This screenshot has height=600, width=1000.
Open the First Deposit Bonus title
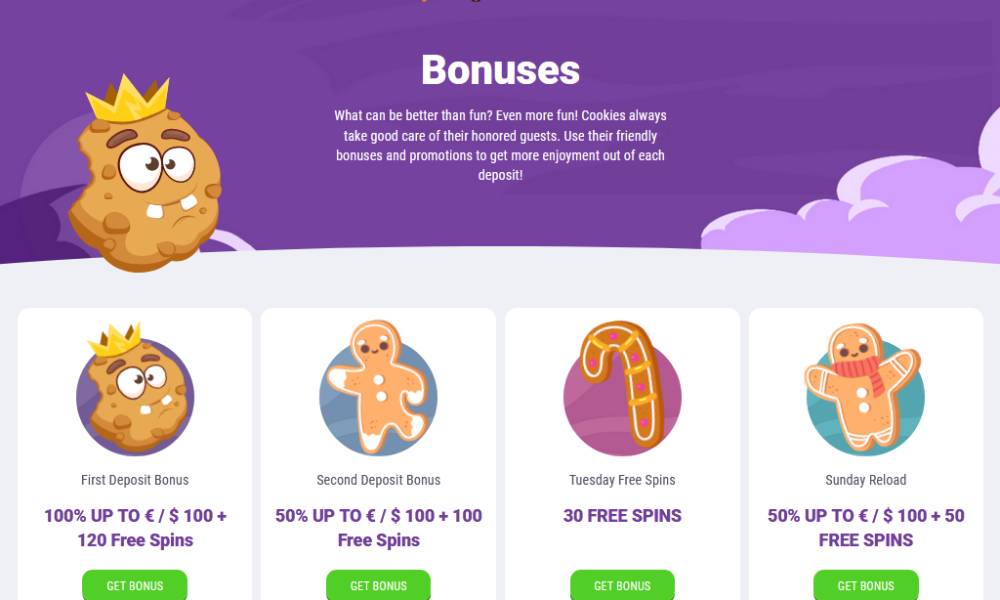(x=135, y=480)
